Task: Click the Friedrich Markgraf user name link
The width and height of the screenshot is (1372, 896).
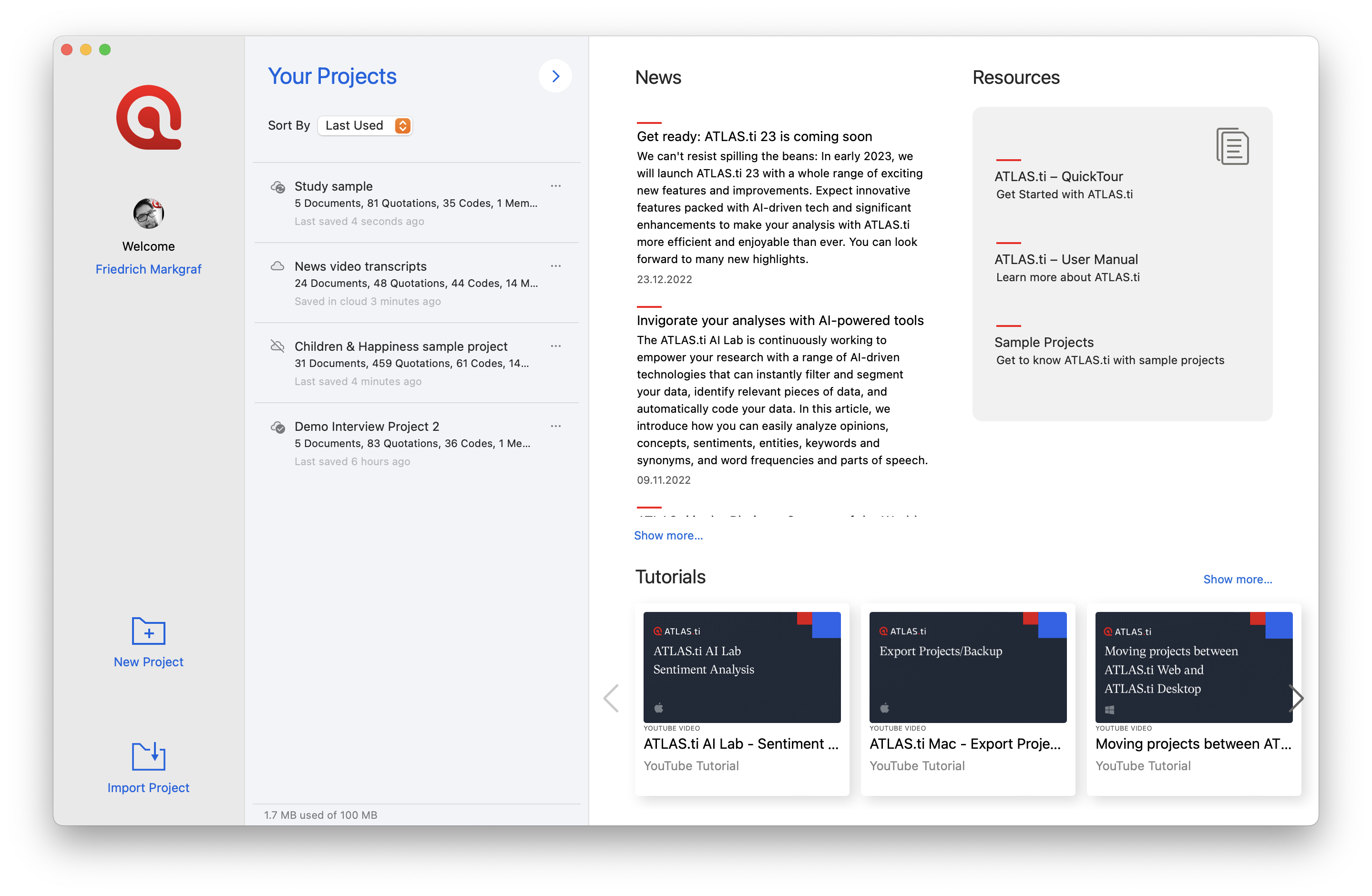Action: pos(149,269)
